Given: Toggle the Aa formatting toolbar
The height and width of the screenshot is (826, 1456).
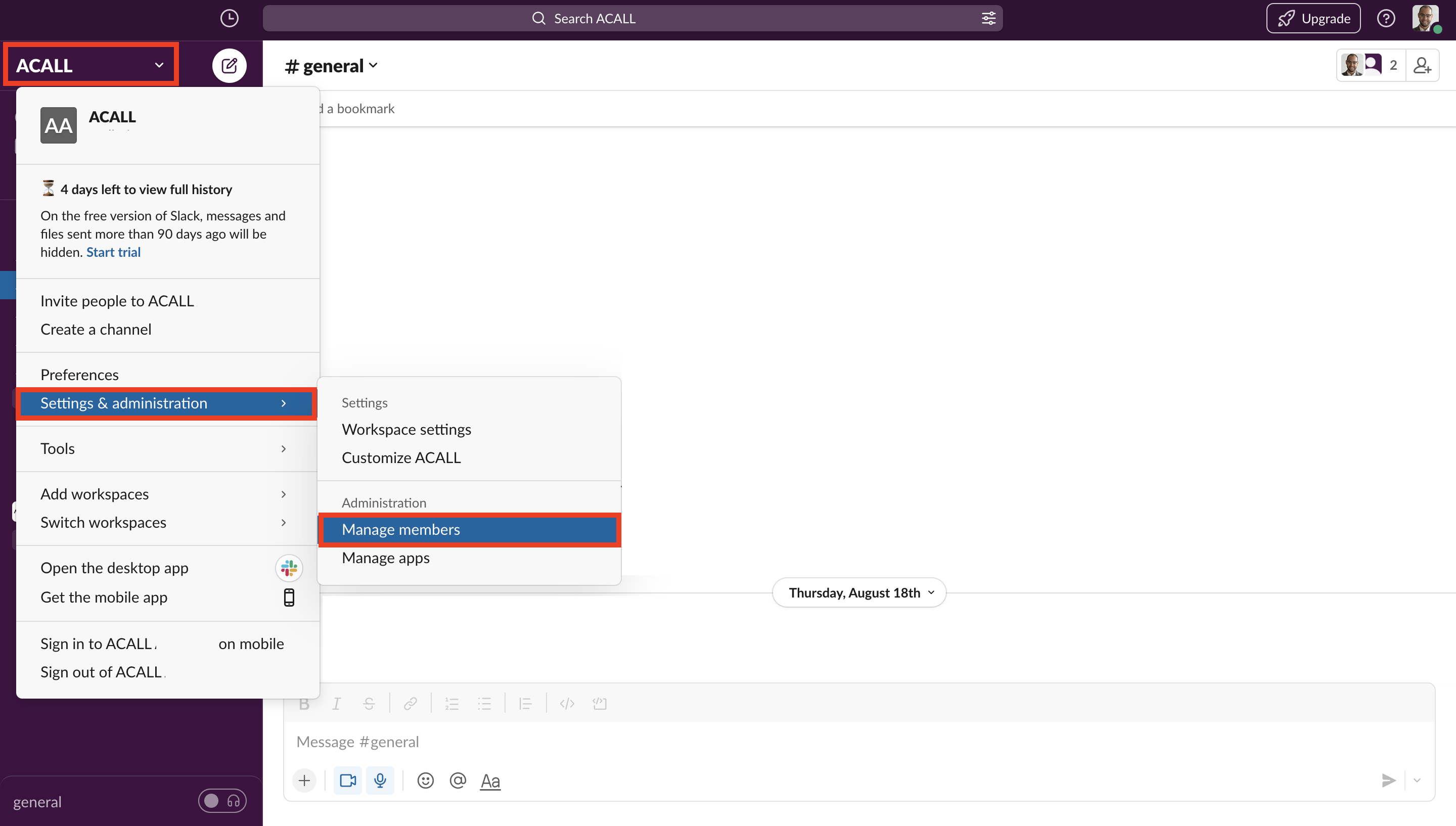Looking at the screenshot, I should [490, 781].
